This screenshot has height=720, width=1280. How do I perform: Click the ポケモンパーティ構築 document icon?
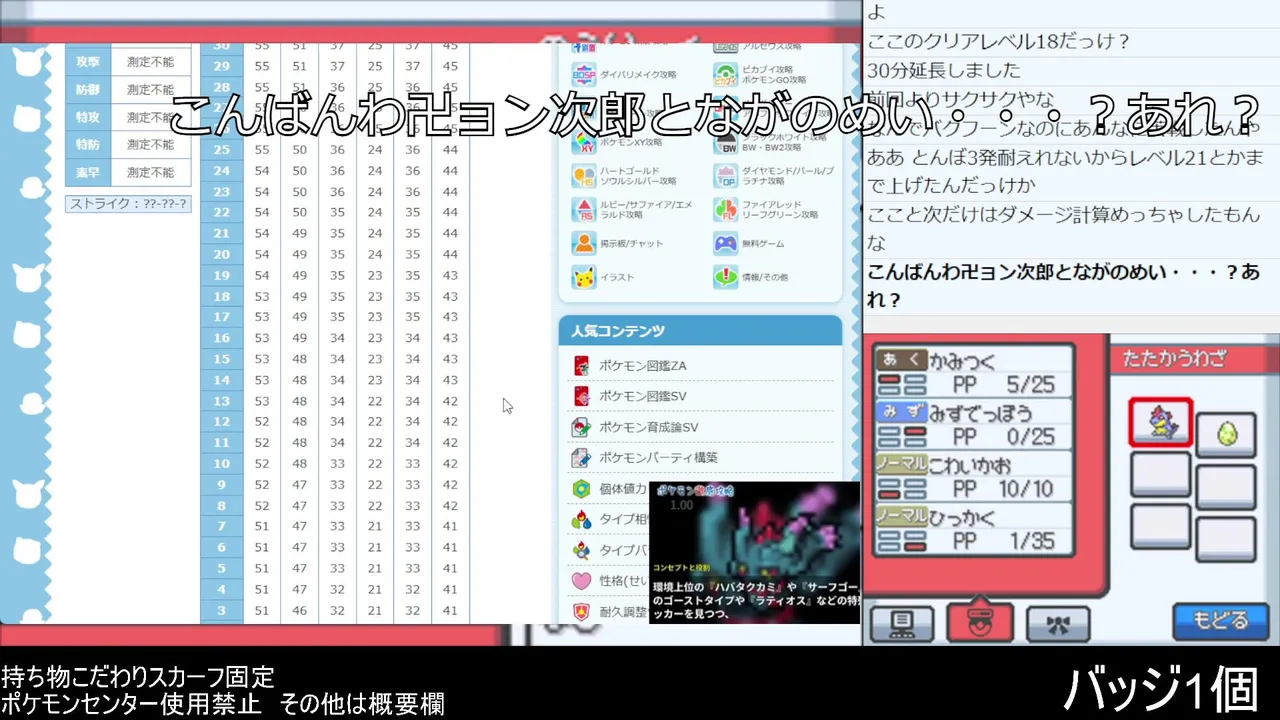[x=581, y=458]
